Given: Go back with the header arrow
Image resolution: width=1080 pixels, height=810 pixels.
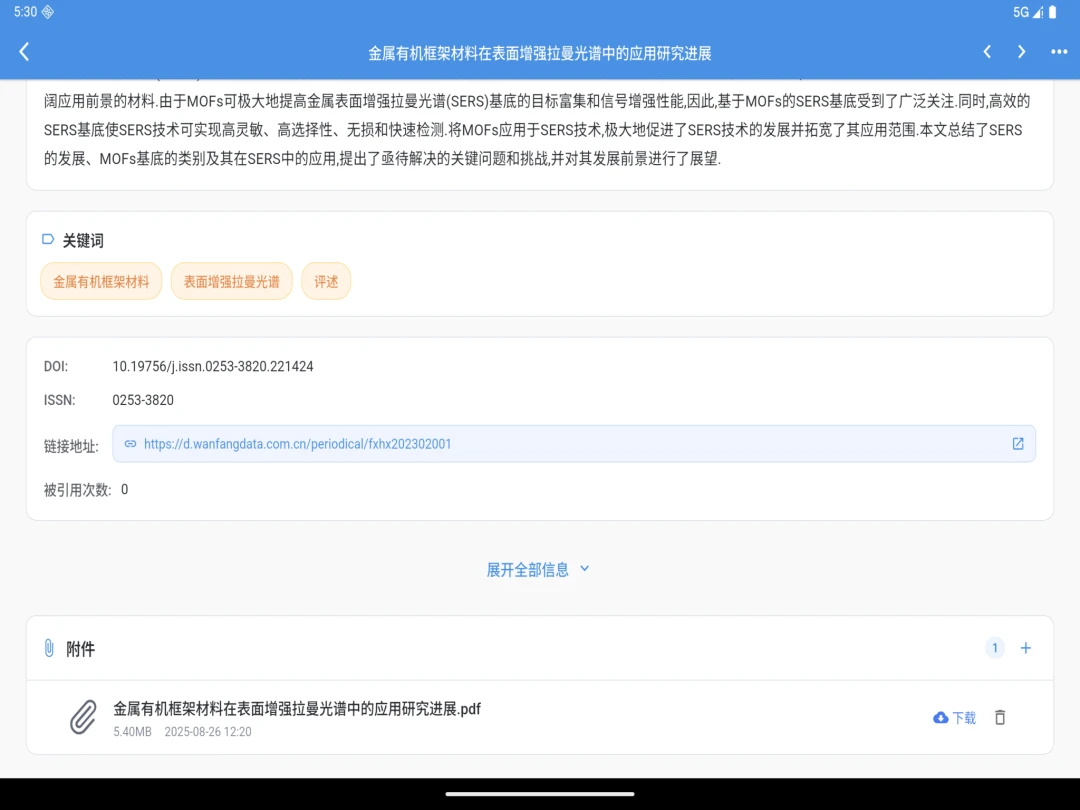Looking at the screenshot, I should coord(24,52).
